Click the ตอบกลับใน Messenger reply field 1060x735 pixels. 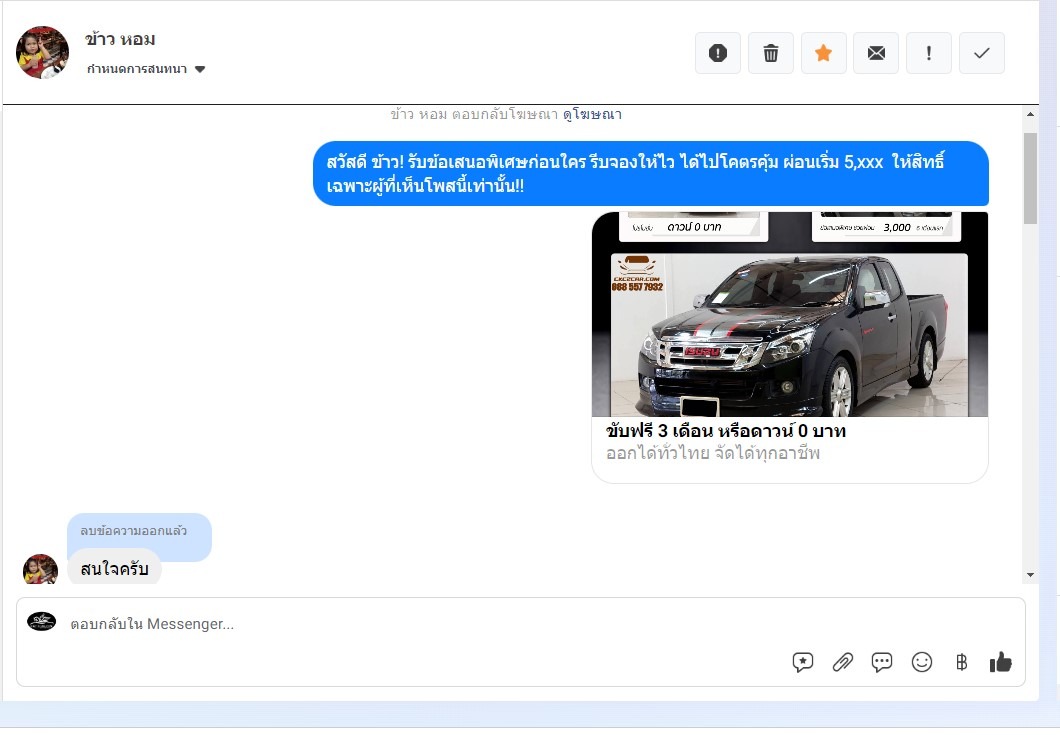click(400, 624)
